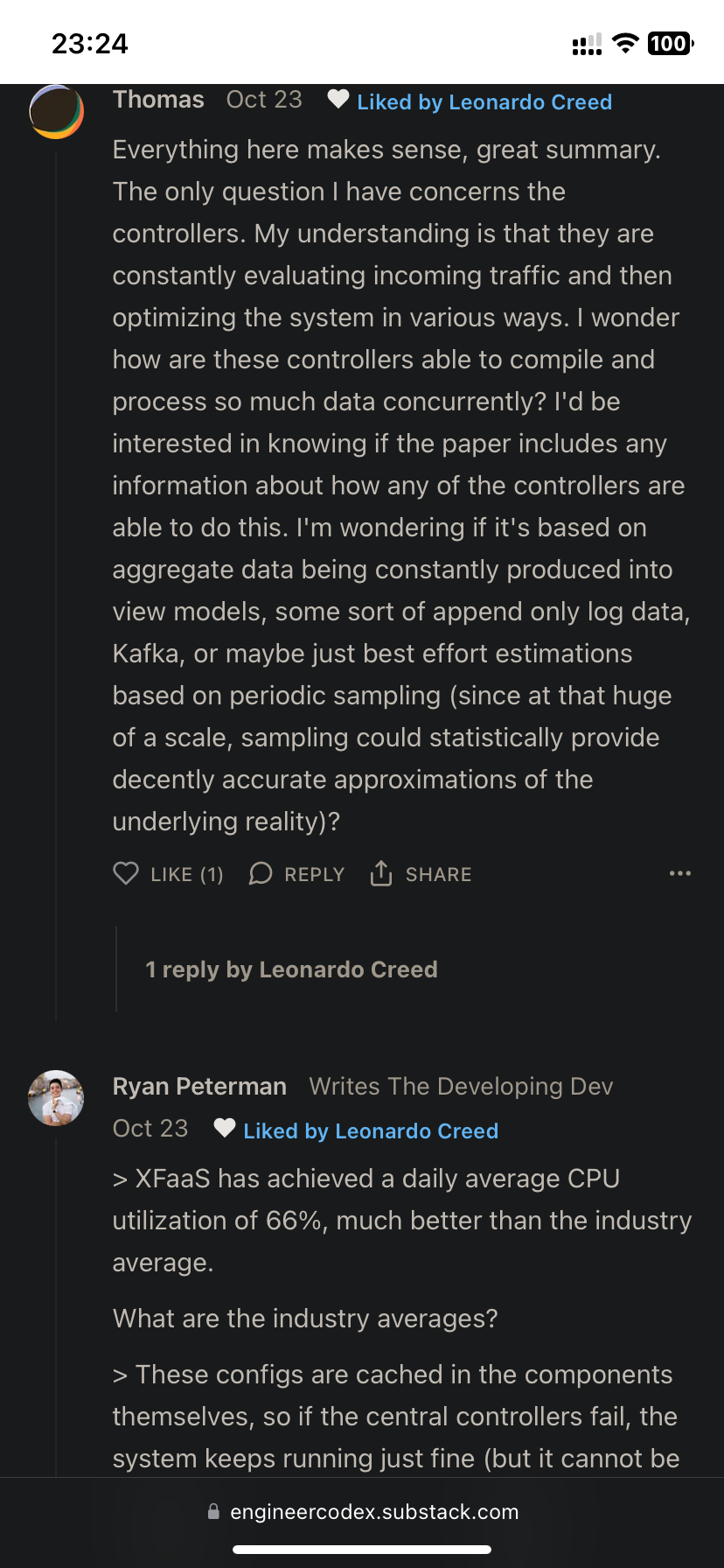Image resolution: width=724 pixels, height=1568 pixels.
Task: Click the Oct 23 date on Thomas's comment
Action: point(264,100)
